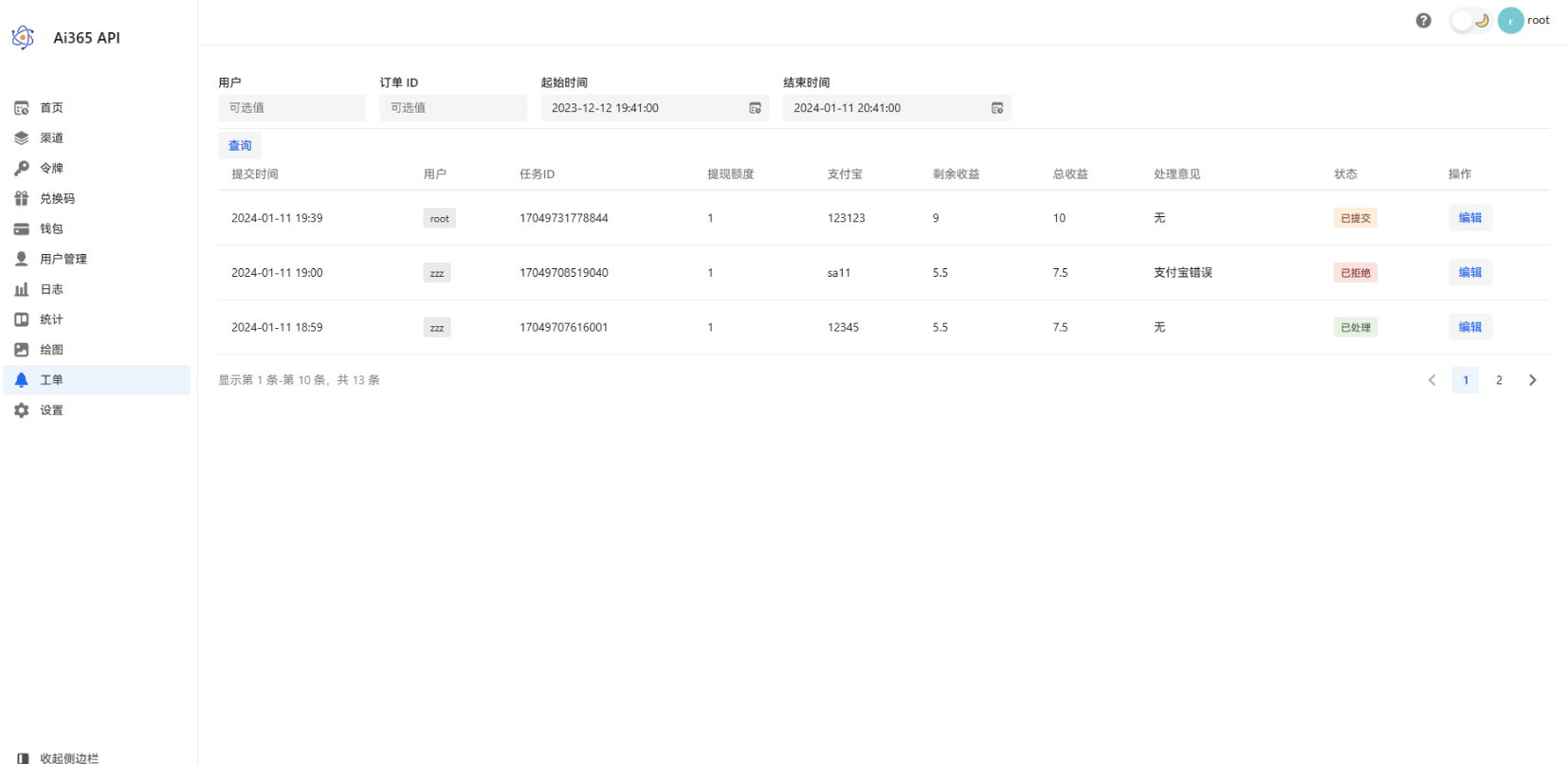1568x764 pixels.
Task: Click the 查询 query button
Action: pyautogui.click(x=240, y=146)
